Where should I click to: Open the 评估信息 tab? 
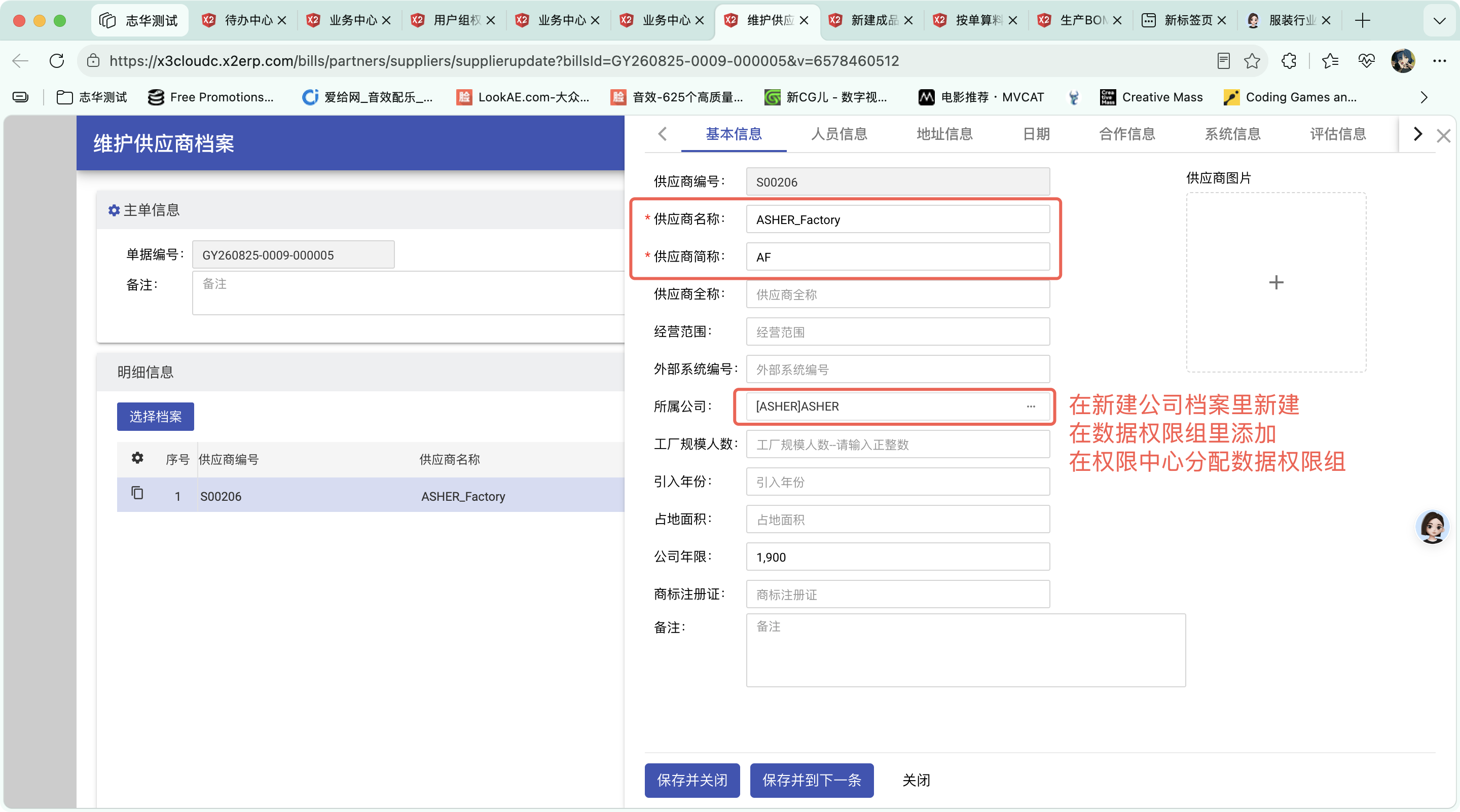[1338, 134]
